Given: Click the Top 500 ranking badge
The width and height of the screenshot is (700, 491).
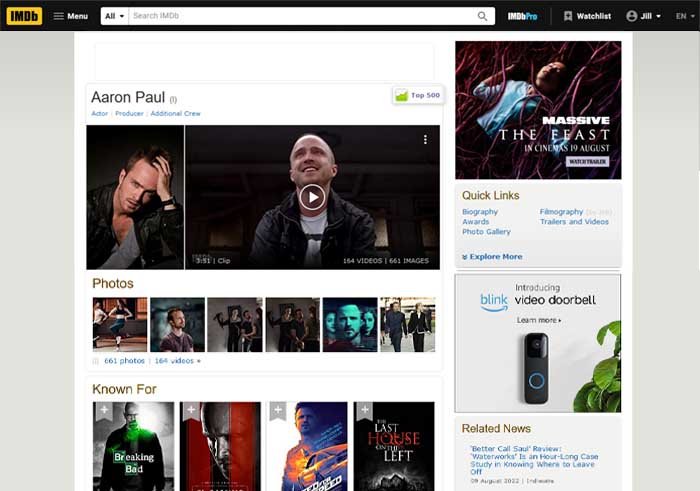Looking at the screenshot, I should click(418, 96).
